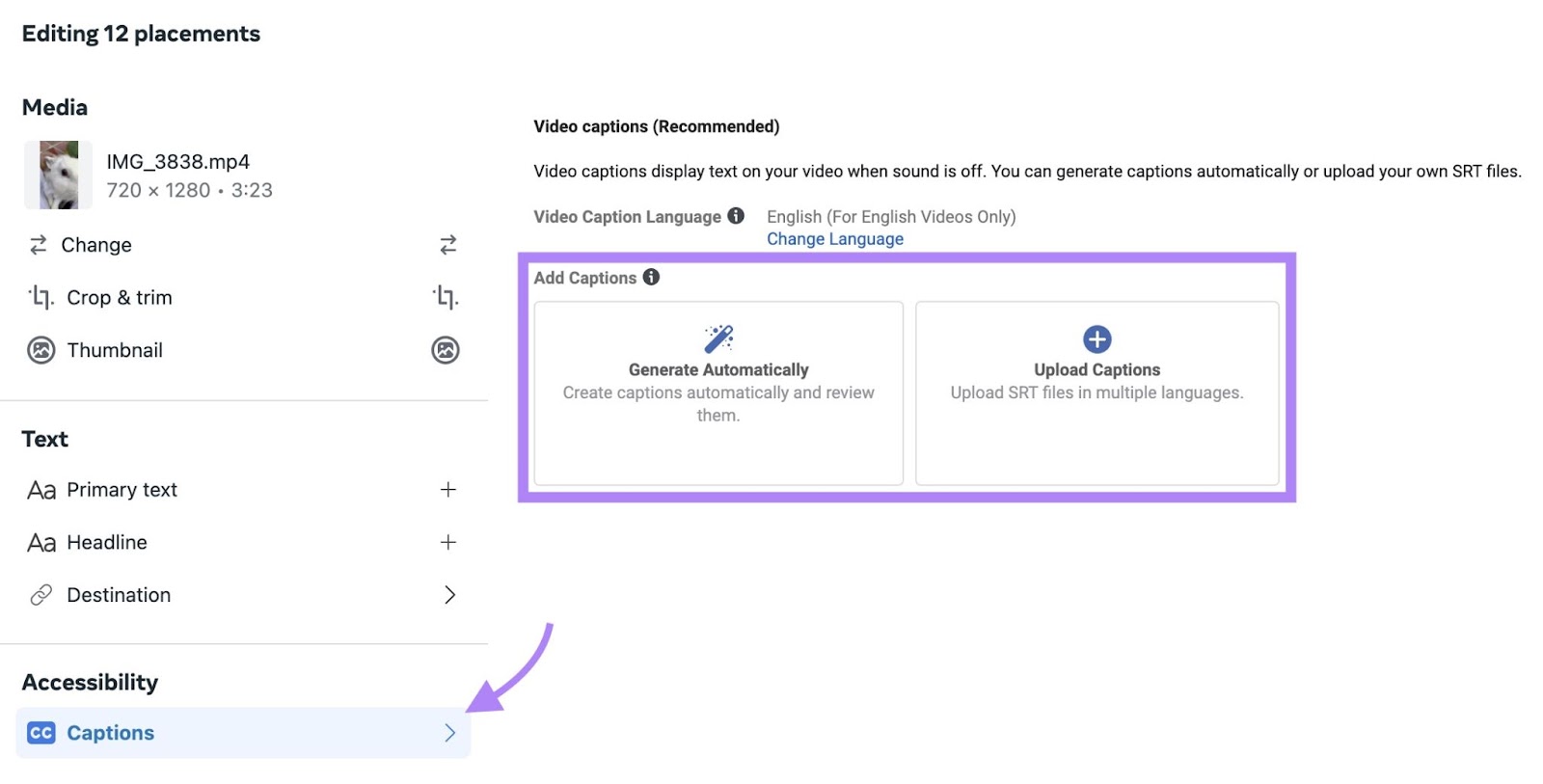1543x784 pixels.
Task: Open the Captions section under Accessibility
Action: (111, 732)
